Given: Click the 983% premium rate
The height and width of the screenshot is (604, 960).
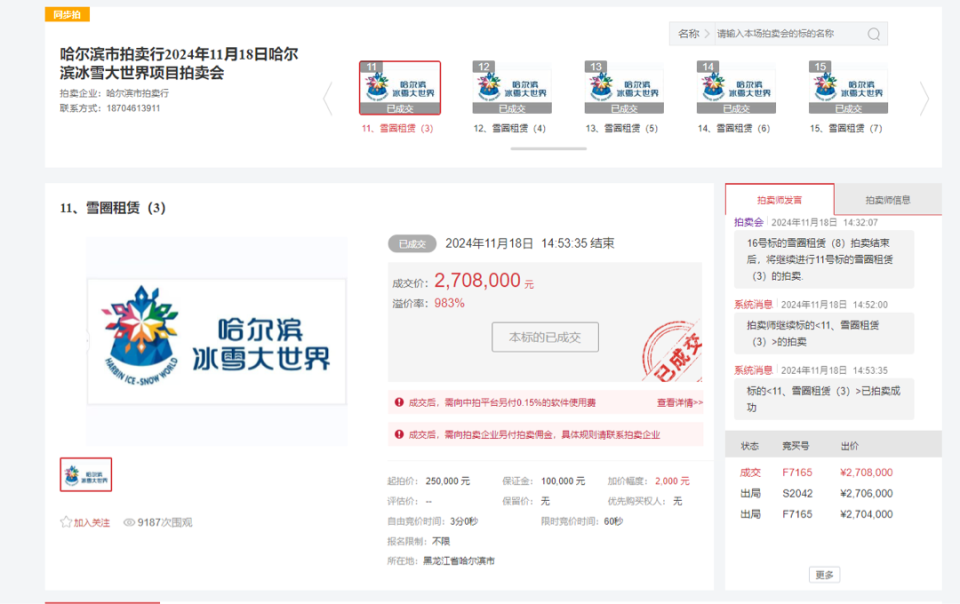Looking at the screenshot, I should click(x=449, y=303).
